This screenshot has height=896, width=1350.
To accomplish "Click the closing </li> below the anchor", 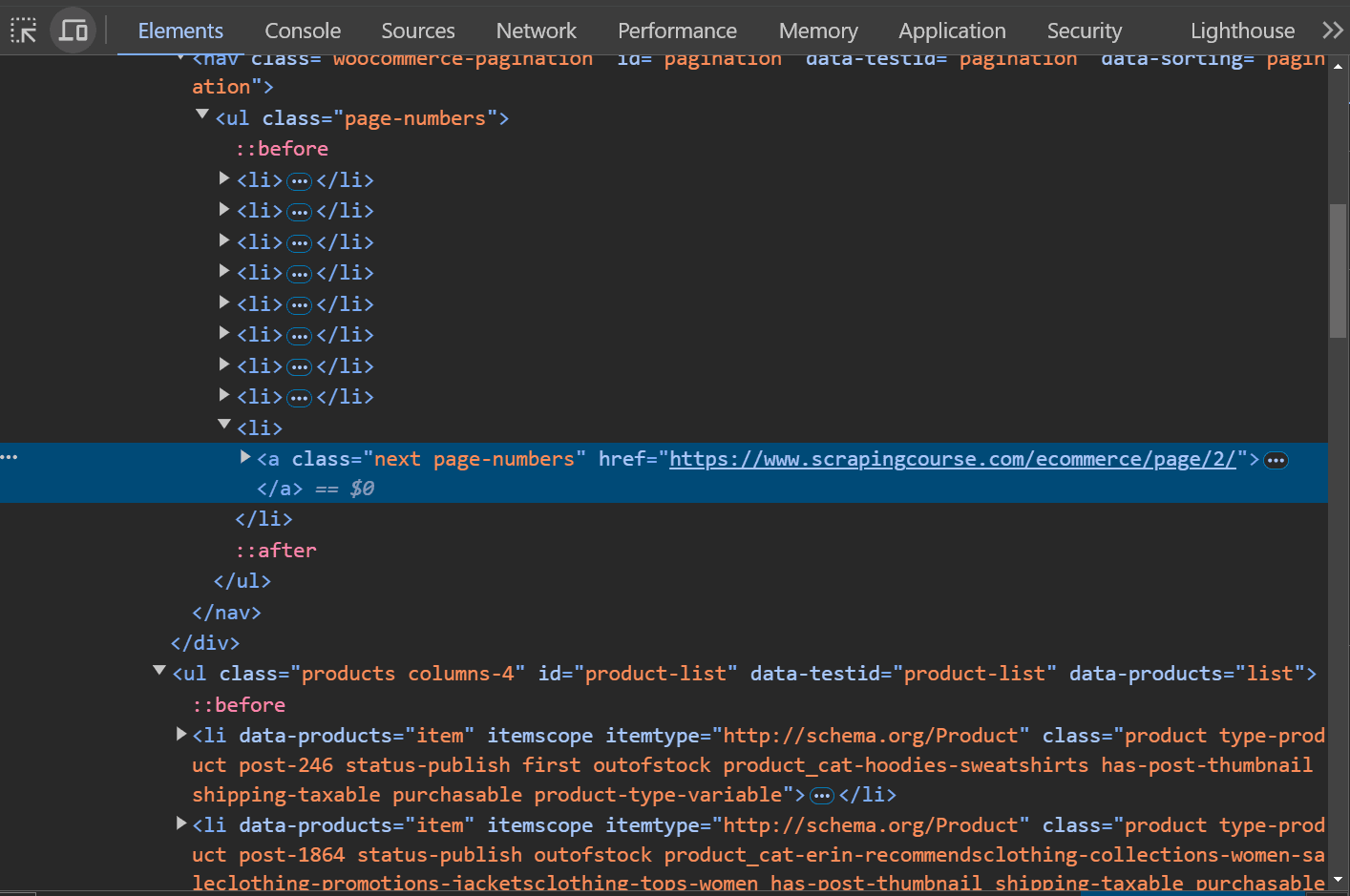I will pyautogui.click(x=264, y=519).
